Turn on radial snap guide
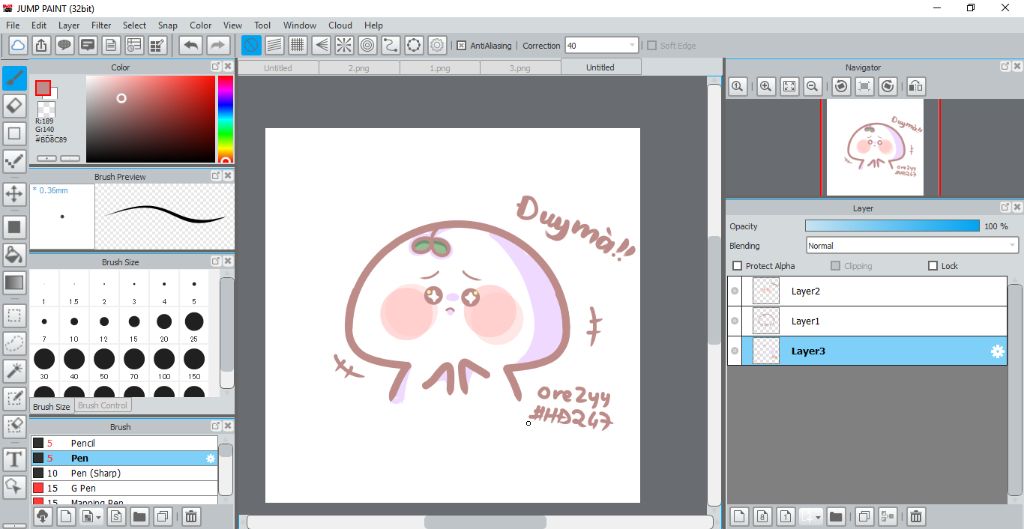1024x529 pixels. (x=344, y=45)
